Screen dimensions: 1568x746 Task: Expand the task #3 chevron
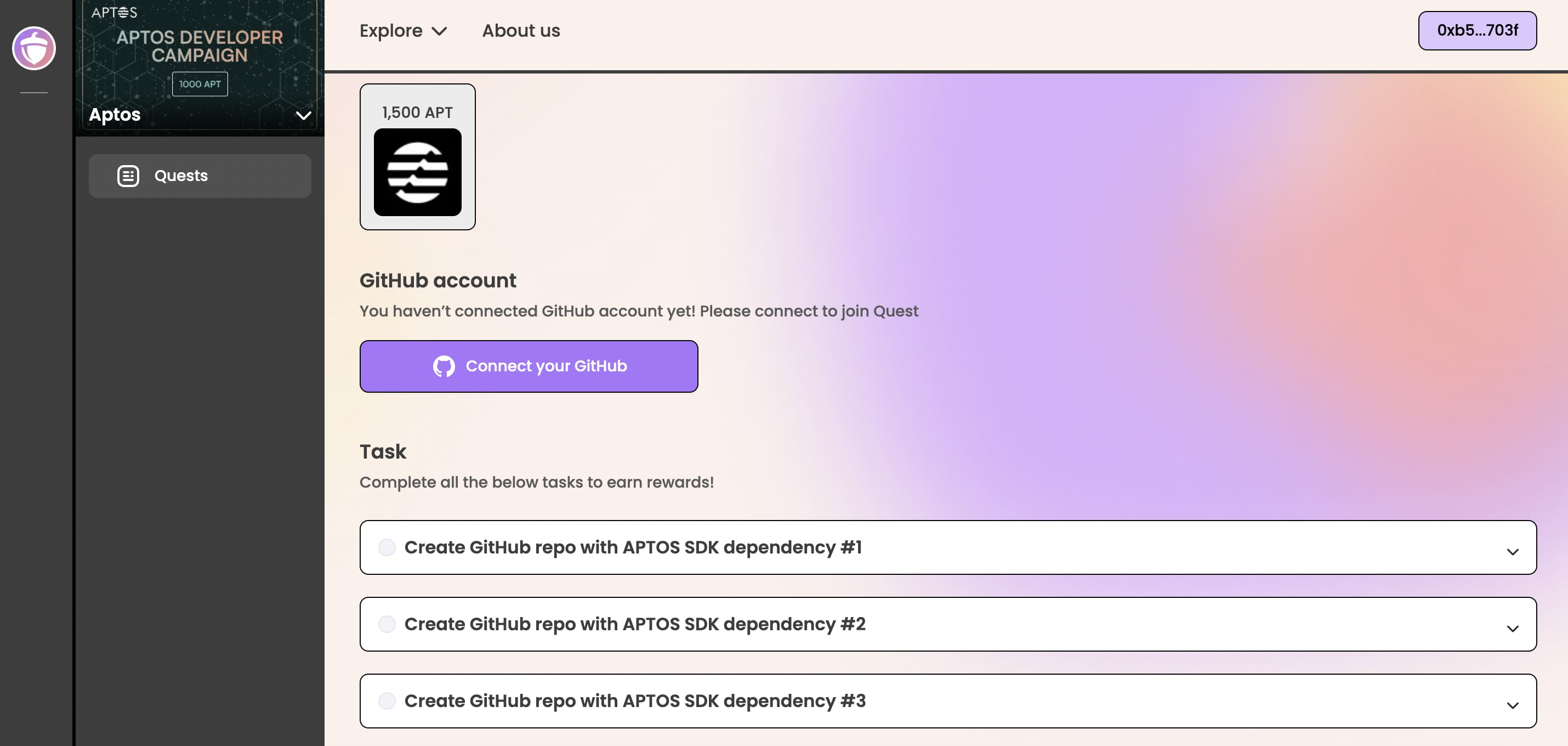tap(1512, 705)
